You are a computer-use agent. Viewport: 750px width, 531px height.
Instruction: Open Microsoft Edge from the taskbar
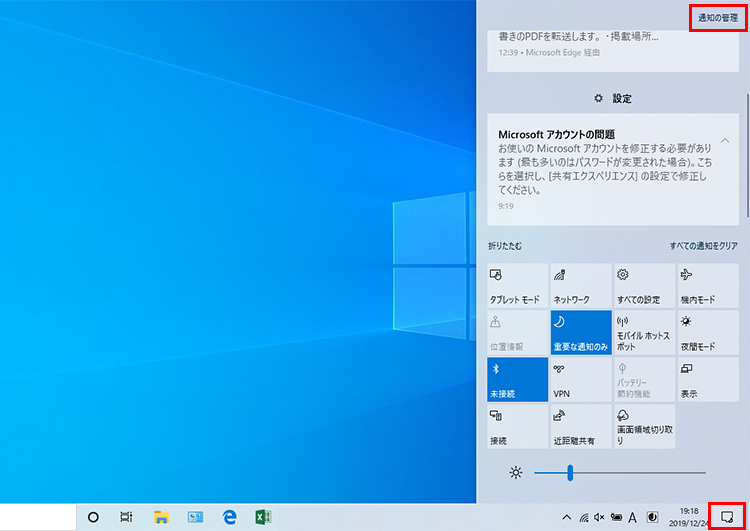coord(229,517)
